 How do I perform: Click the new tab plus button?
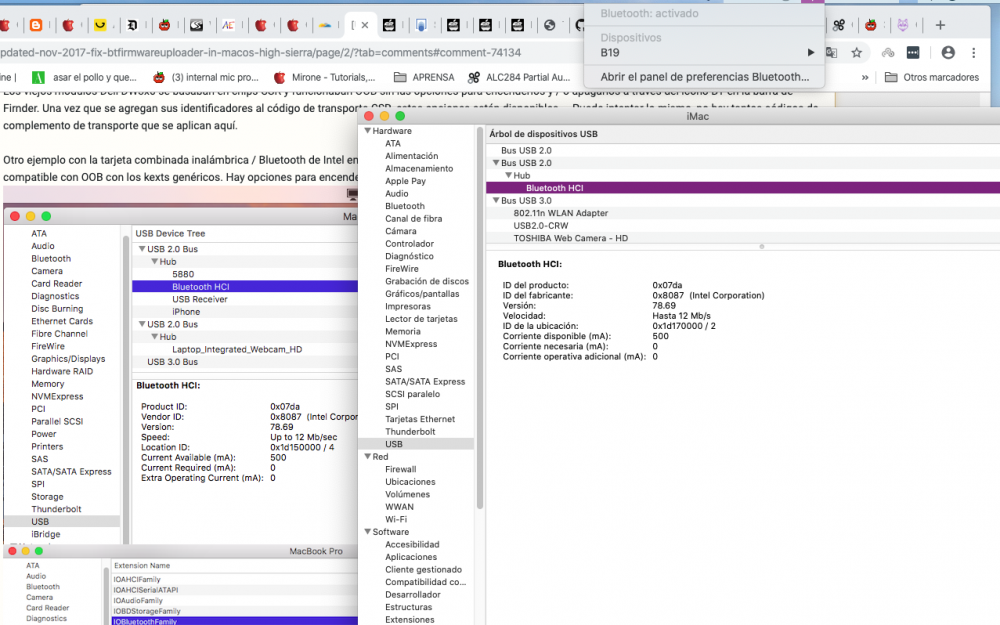click(940, 25)
